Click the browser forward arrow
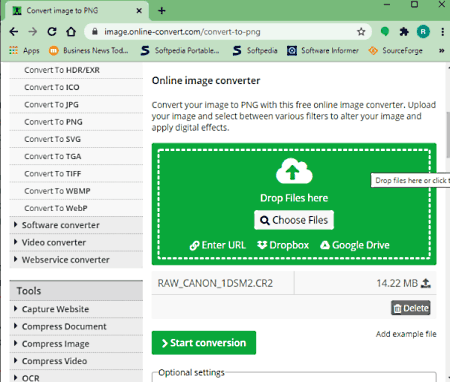The height and width of the screenshot is (382, 450). (33, 32)
